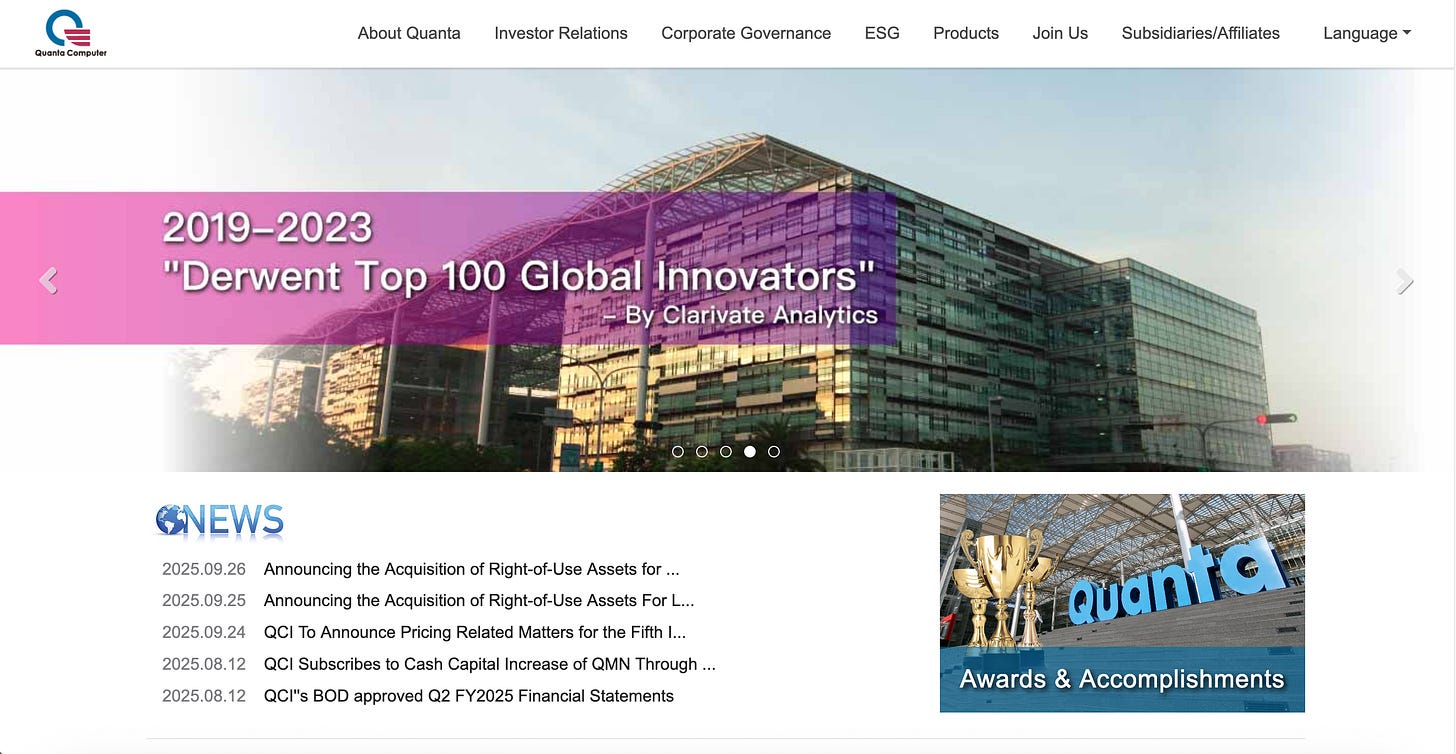Image resolution: width=1456 pixels, height=754 pixels.
Task: Click the 2025.09.26 date text
Action: (x=204, y=569)
